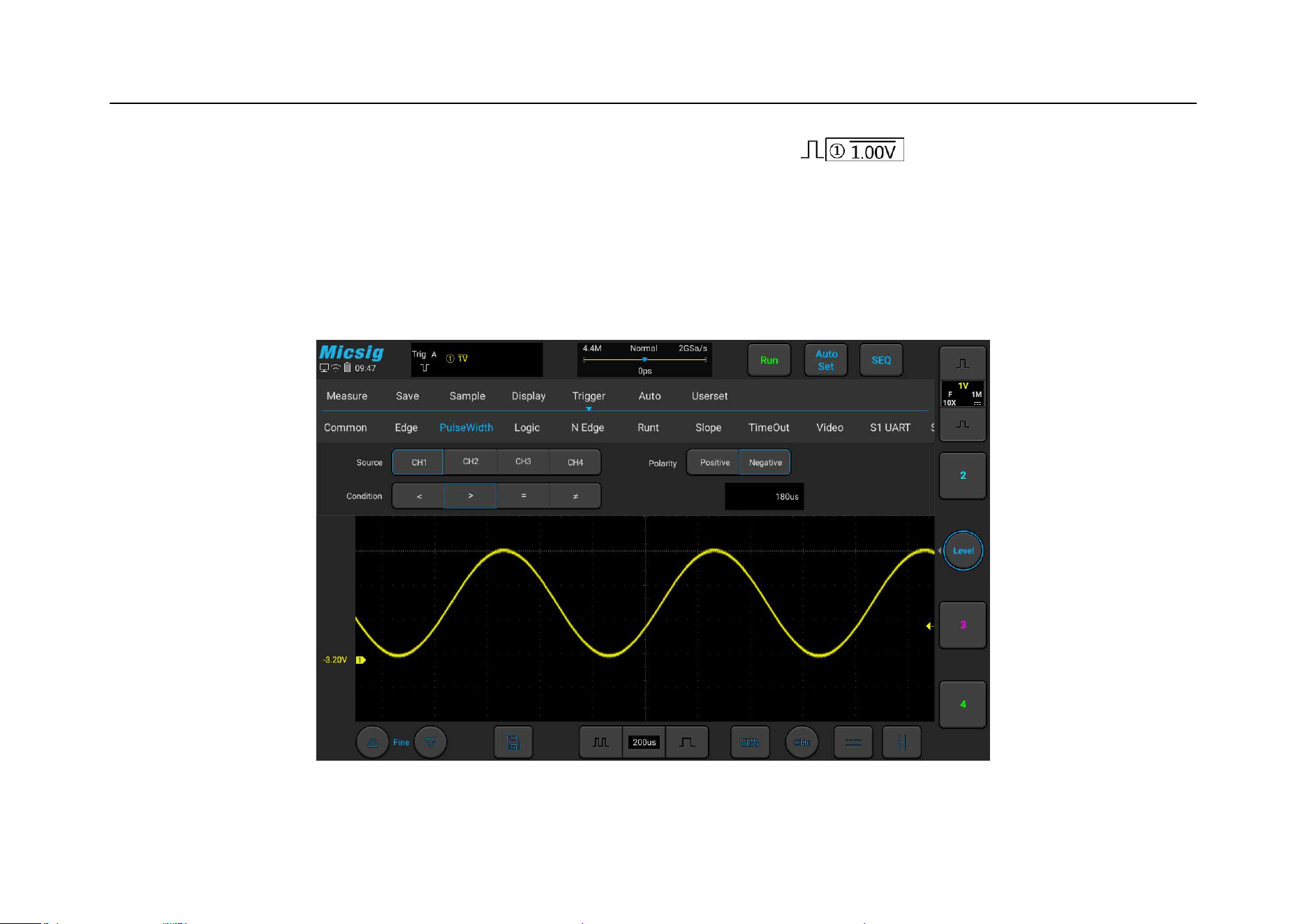The width and height of the screenshot is (1307, 924).
Task: Open channel 2 button
Action: 963,475
